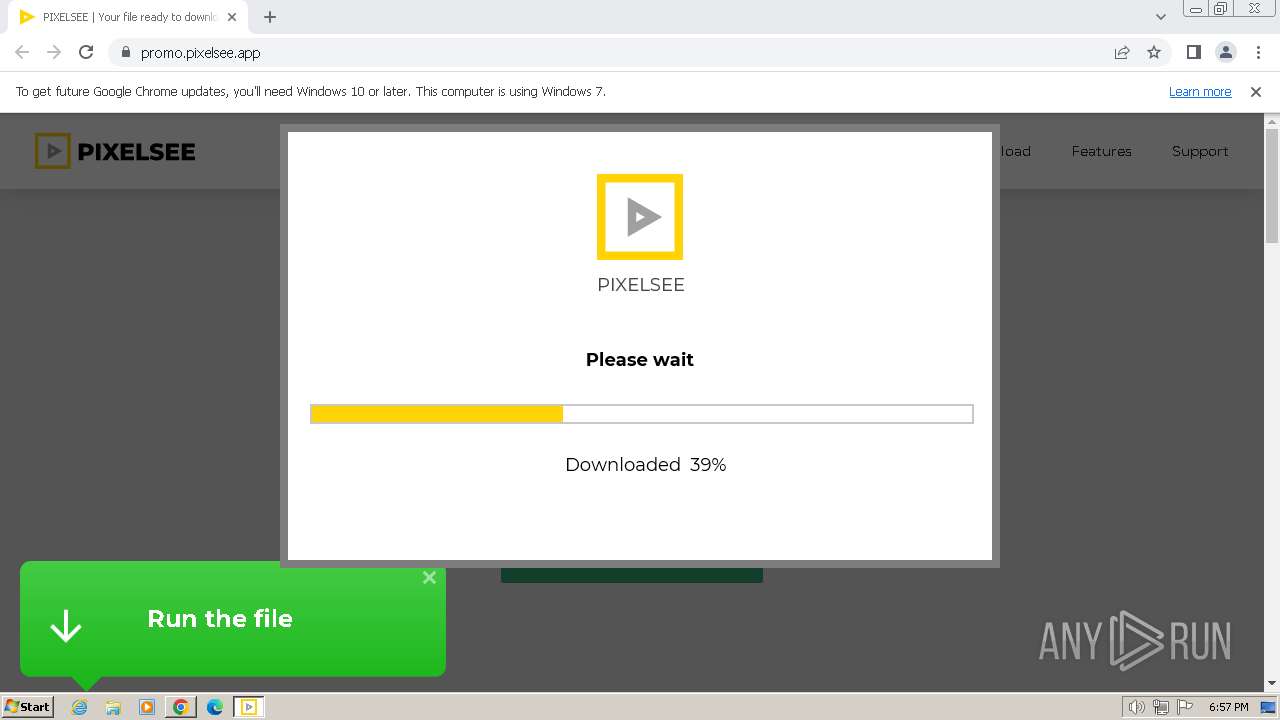Screen dimensions: 1280x720
Task: View site security lock info
Action: 125,52
